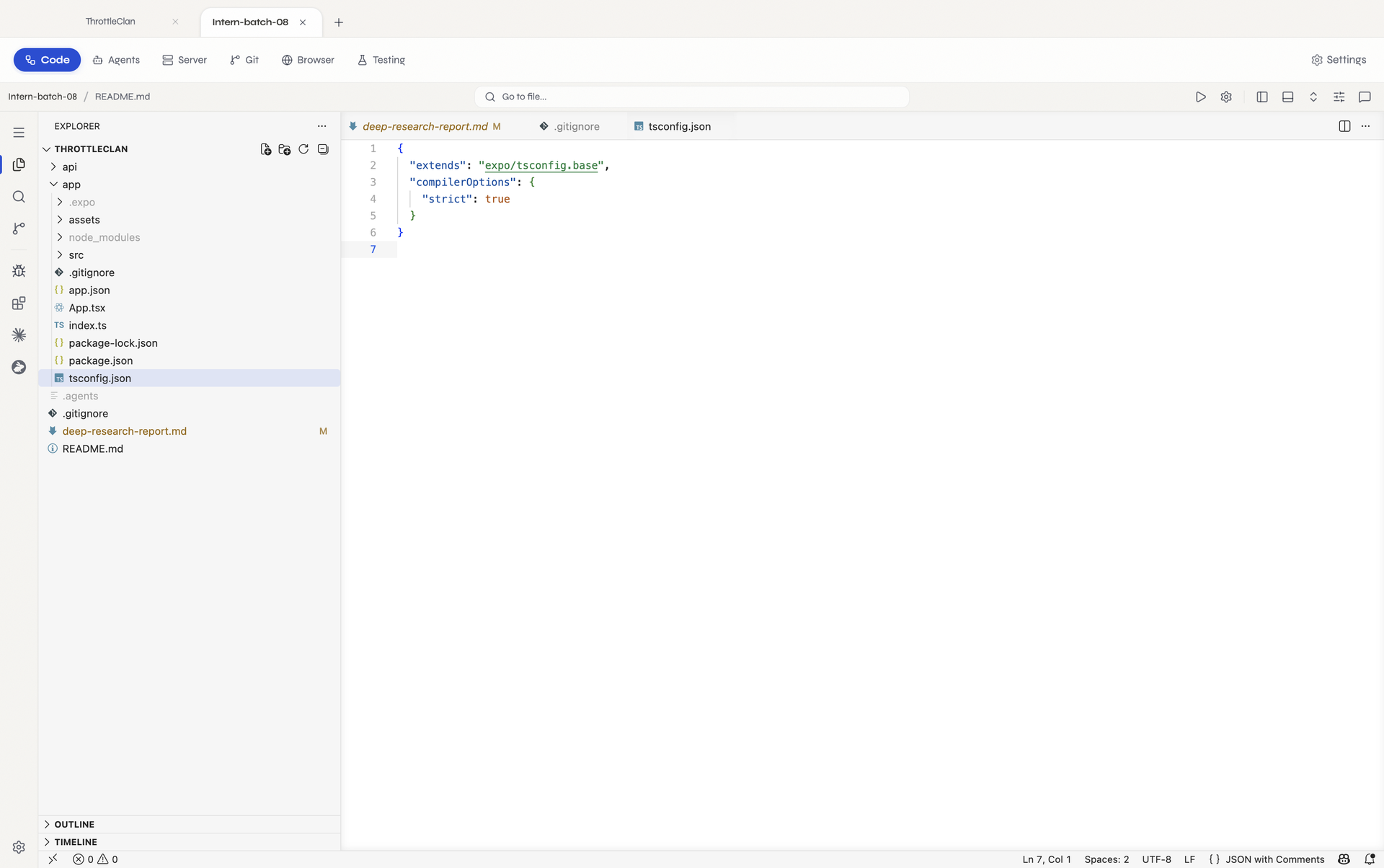Open the customize layout sliders icon
Image resolution: width=1384 pixels, height=868 pixels.
[x=1339, y=97]
